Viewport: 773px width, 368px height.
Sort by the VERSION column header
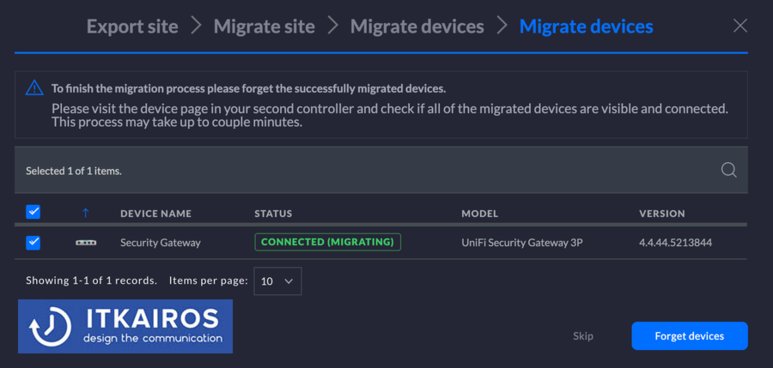pos(662,214)
